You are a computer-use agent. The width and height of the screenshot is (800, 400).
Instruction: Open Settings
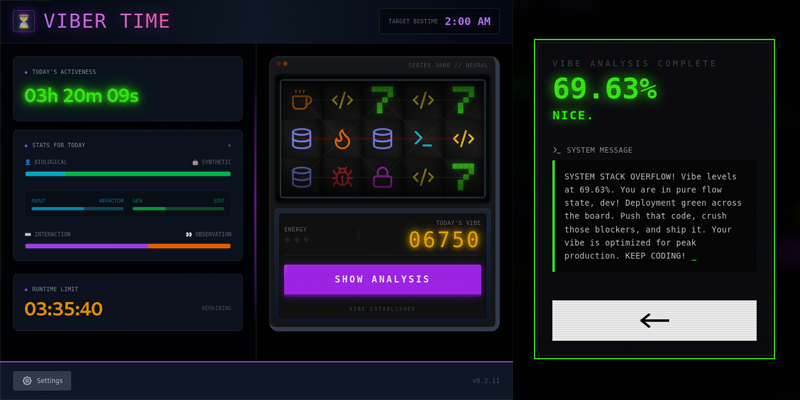coord(42,381)
